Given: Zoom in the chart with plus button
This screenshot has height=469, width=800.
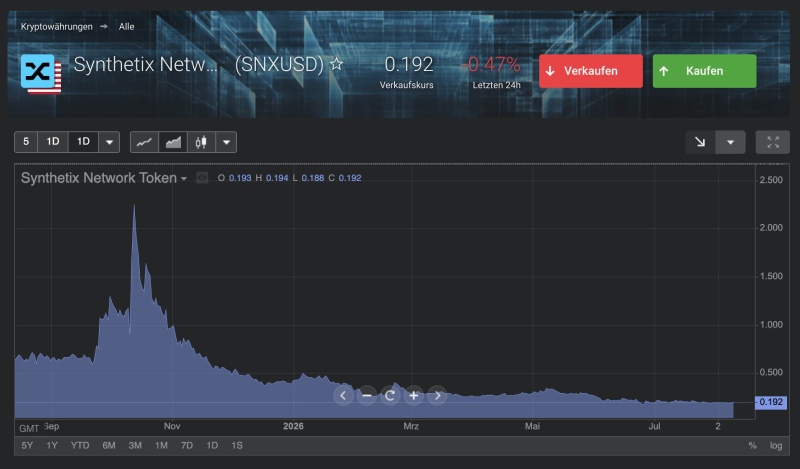Looking at the screenshot, I should (414, 396).
